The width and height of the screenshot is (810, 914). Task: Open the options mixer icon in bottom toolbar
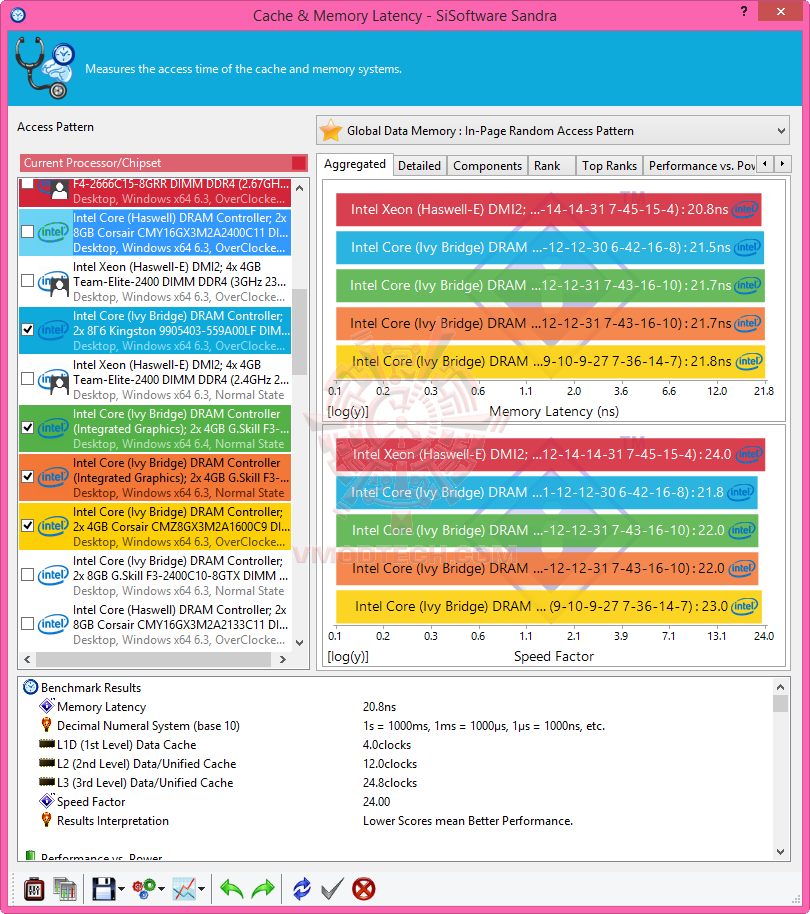34,889
